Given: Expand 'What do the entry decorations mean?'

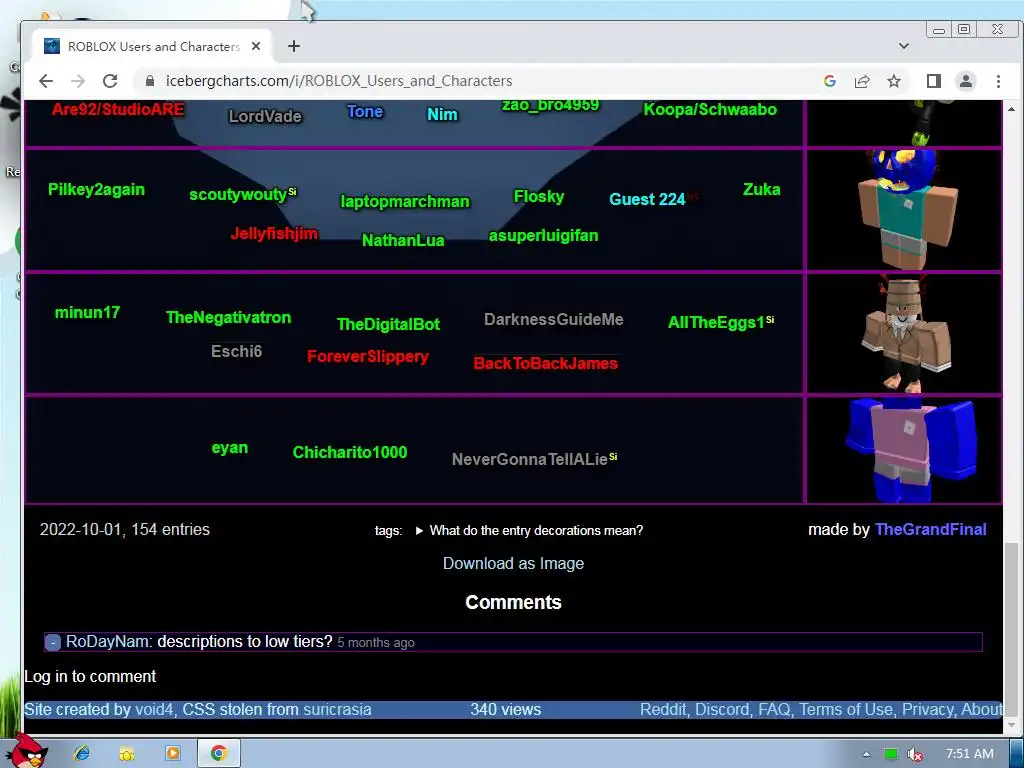Looking at the screenshot, I should [x=529, y=530].
